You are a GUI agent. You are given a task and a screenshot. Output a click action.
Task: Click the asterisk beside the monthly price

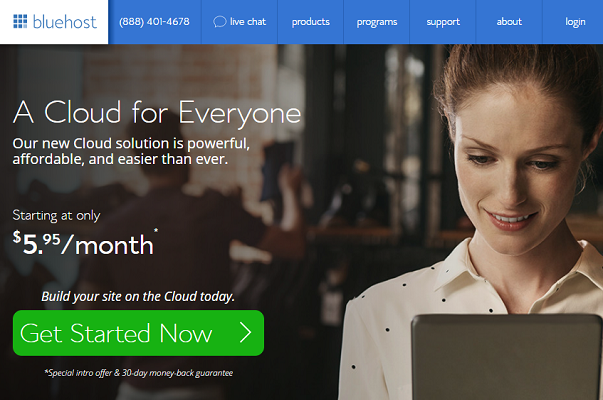tap(156, 230)
